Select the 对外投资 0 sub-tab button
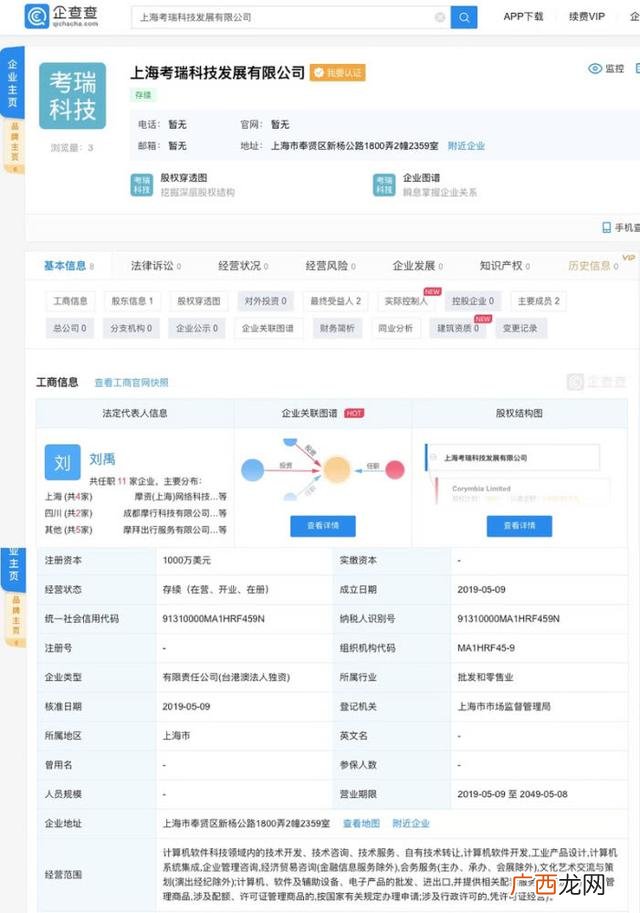The image size is (640, 913). 266,300
